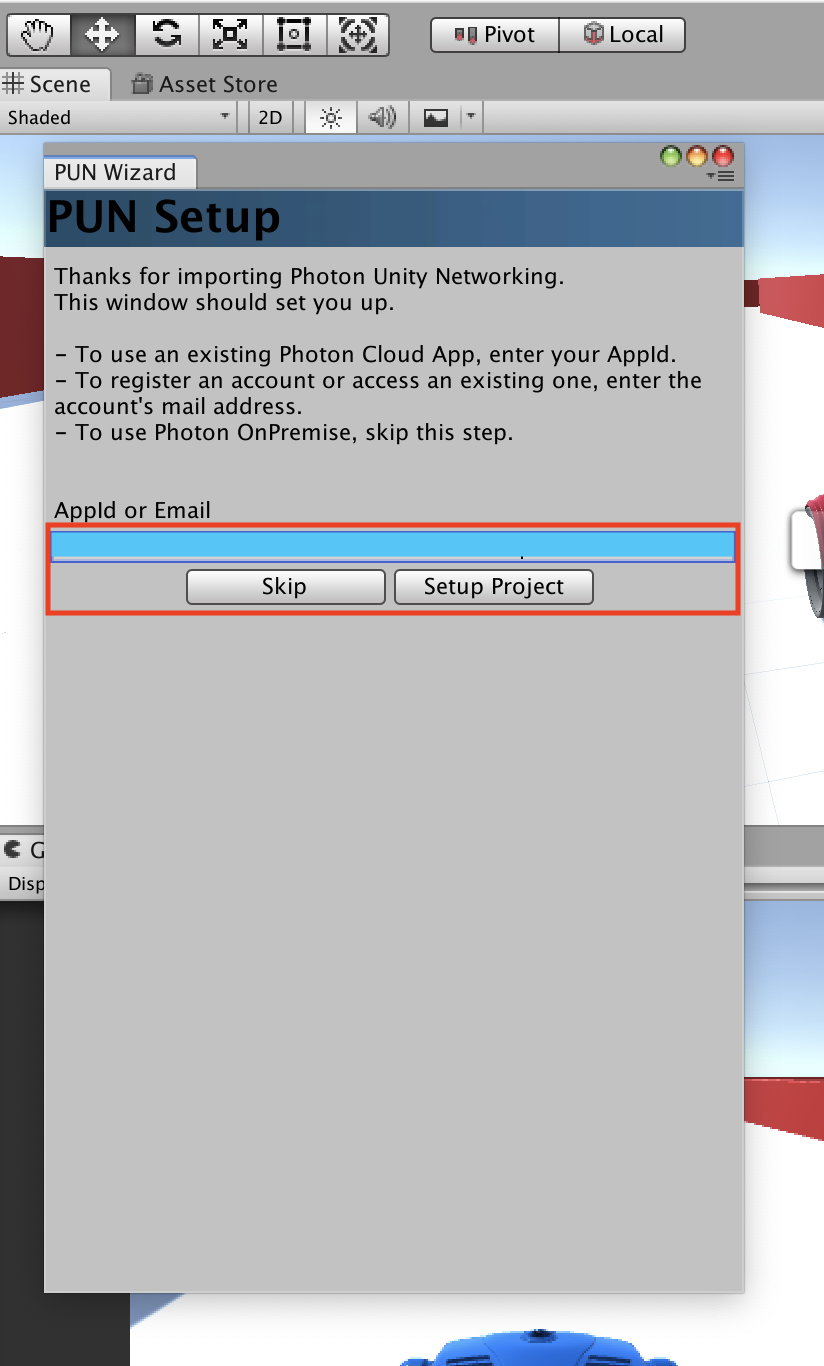Screen dimensions: 824x1366
Task: Toggle Pivot handle position button
Action: 494,35
